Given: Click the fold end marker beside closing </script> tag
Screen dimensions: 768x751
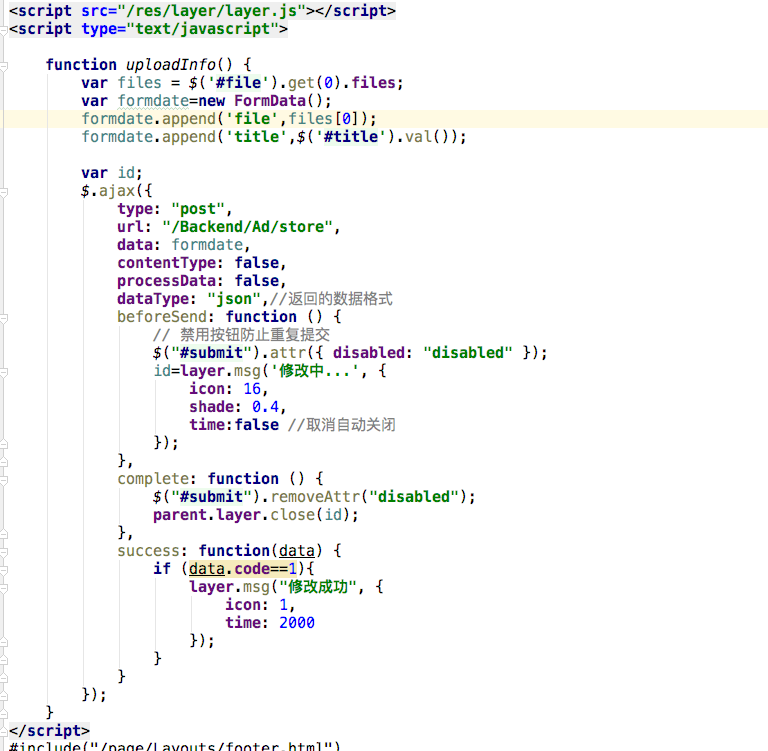Looking at the screenshot, I should (x=3, y=732).
